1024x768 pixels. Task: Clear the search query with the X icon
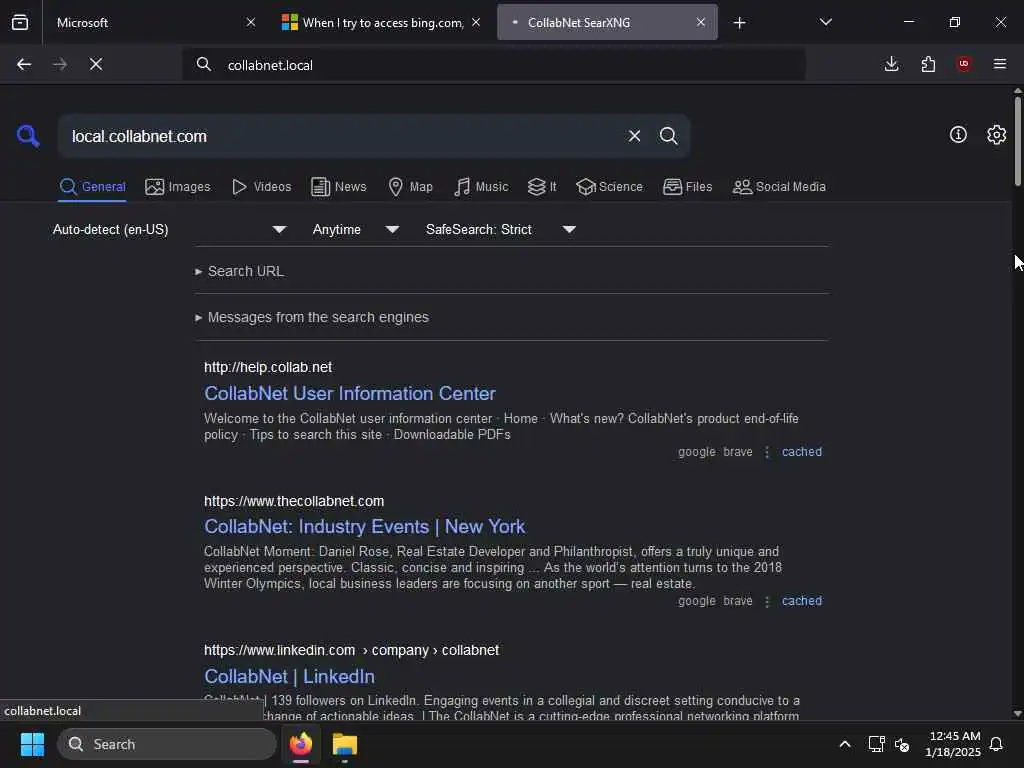click(634, 136)
